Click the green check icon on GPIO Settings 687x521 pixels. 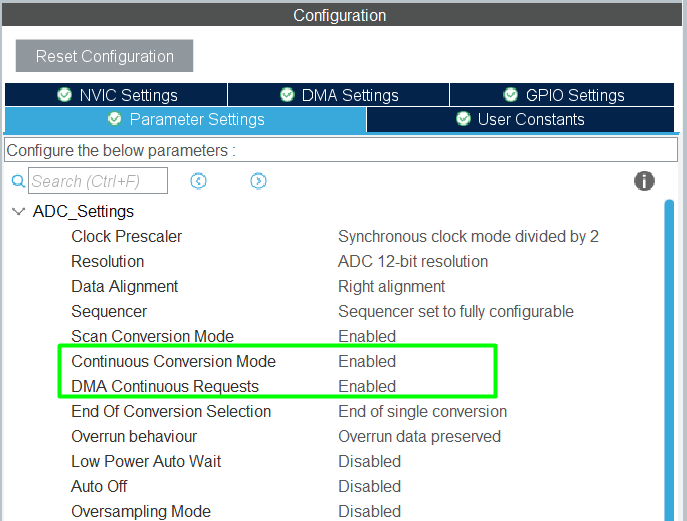click(510, 95)
